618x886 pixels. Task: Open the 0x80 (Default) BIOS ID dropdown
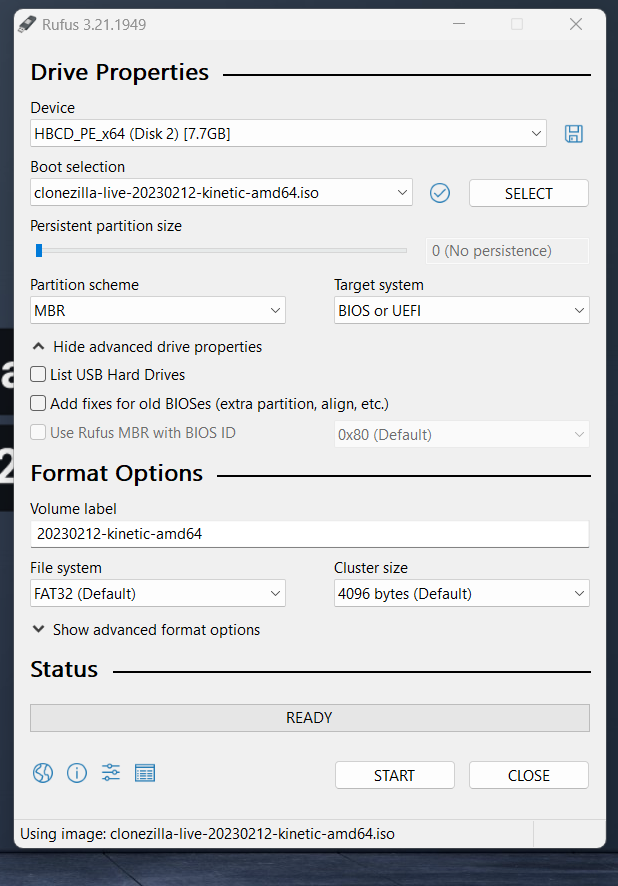click(462, 435)
